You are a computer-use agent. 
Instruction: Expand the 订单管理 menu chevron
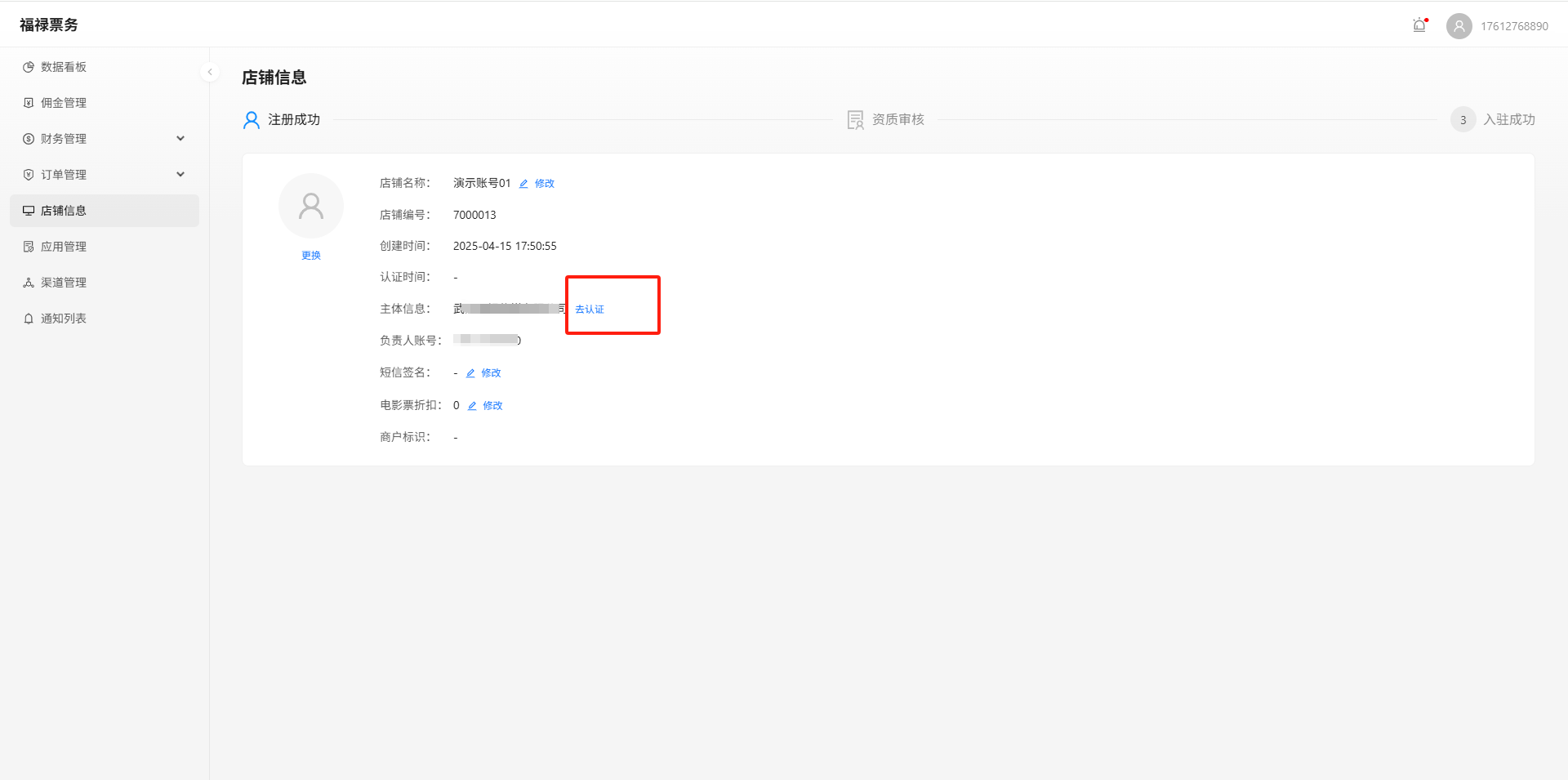coord(180,175)
